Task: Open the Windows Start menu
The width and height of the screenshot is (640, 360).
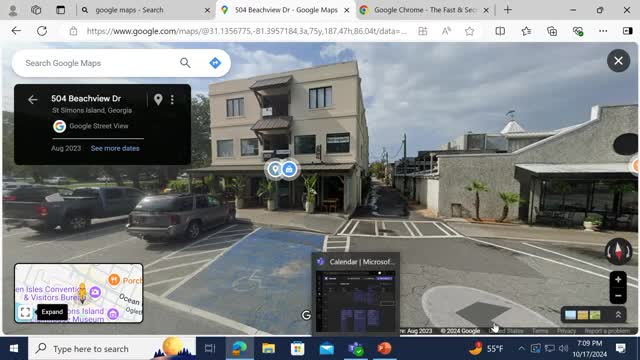Action: [14, 348]
